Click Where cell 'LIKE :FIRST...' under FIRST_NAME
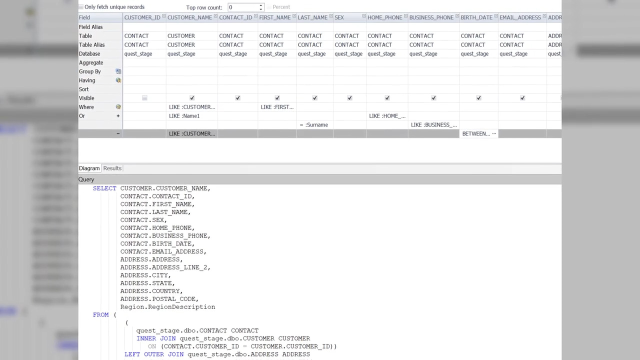 click(x=277, y=107)
